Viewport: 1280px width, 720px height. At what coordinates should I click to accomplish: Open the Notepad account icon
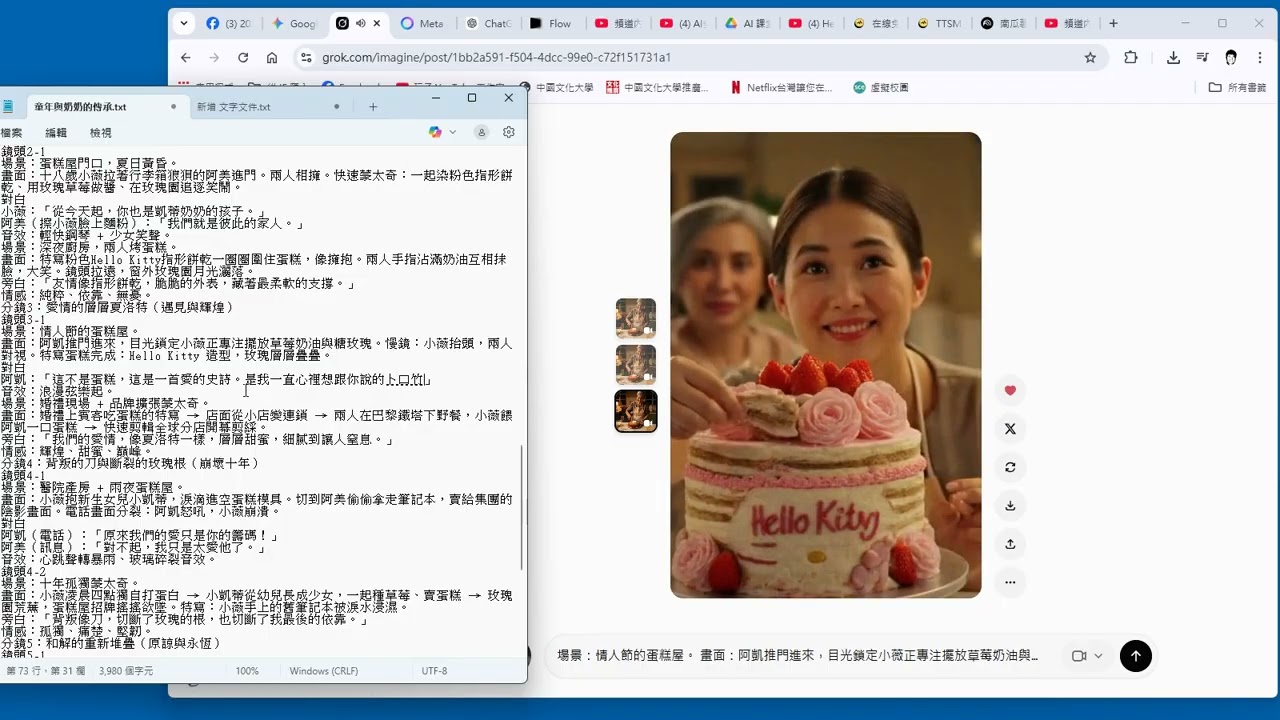[481, 132]
